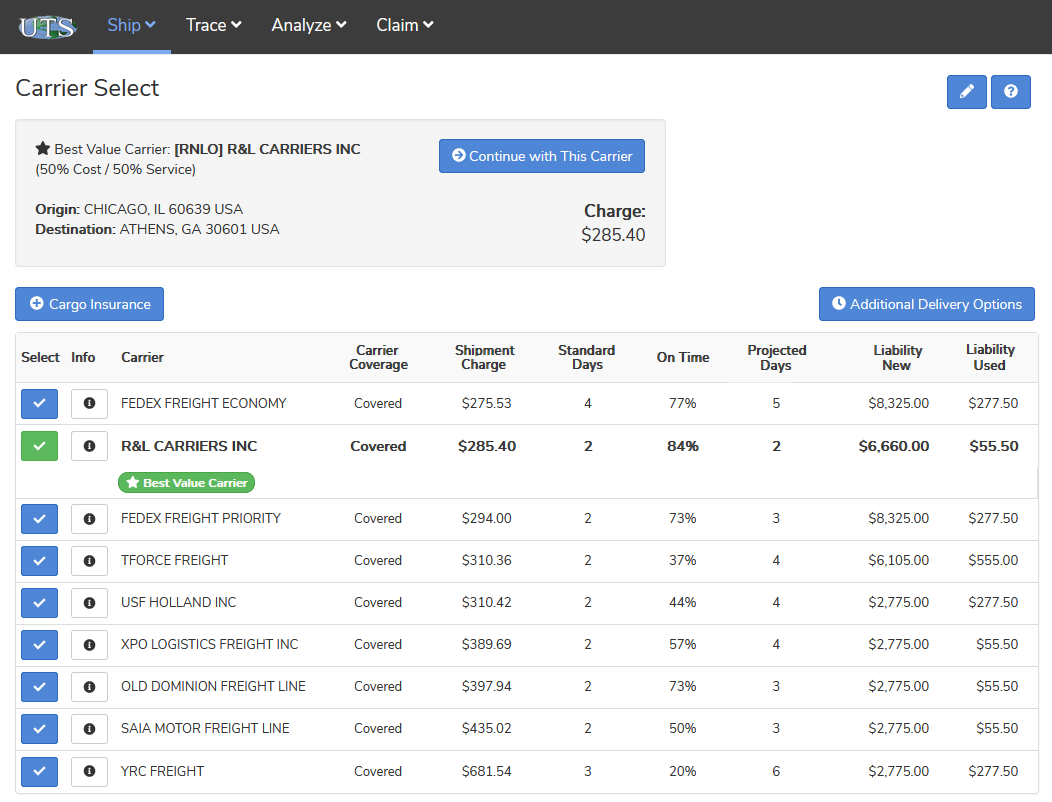The height and width of the screenshot is (802, 1052).
Task: View info icon for TFORCE FREIGHT
Action: click(x=89, y=560)
